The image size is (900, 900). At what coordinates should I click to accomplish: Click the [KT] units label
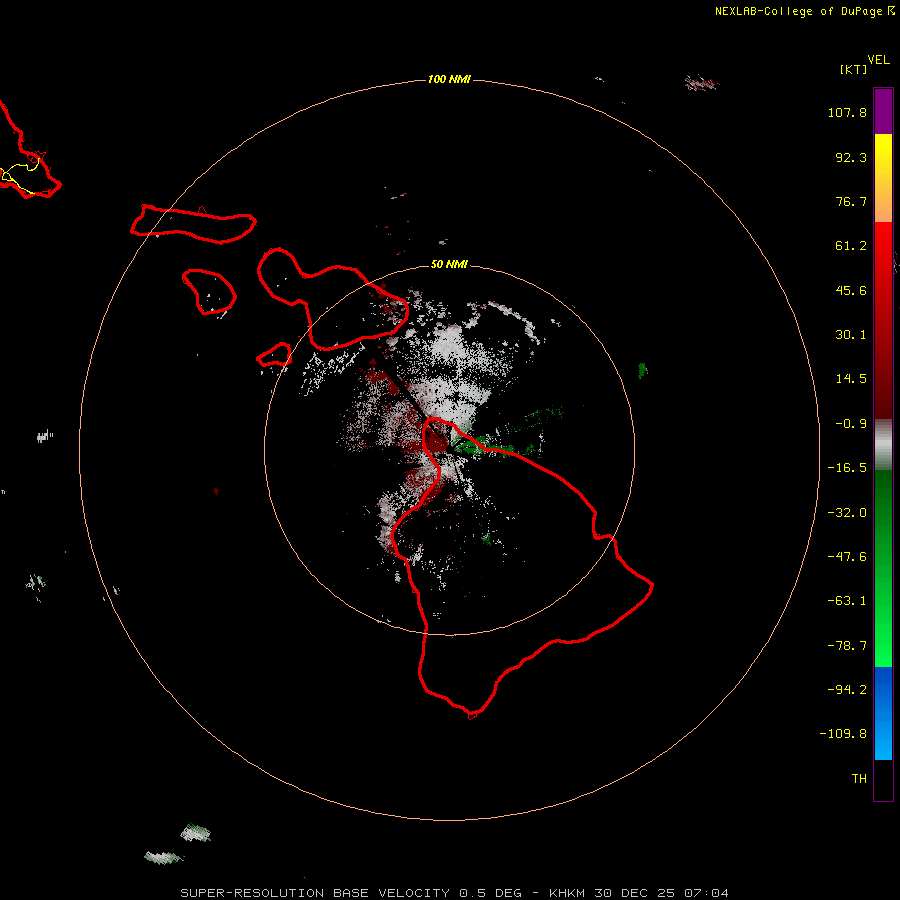click(x=854, y=69)
